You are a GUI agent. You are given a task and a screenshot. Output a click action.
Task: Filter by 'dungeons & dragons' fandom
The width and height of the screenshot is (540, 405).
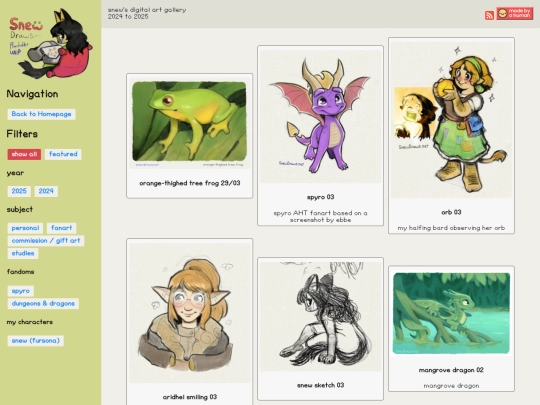(43, 304)
